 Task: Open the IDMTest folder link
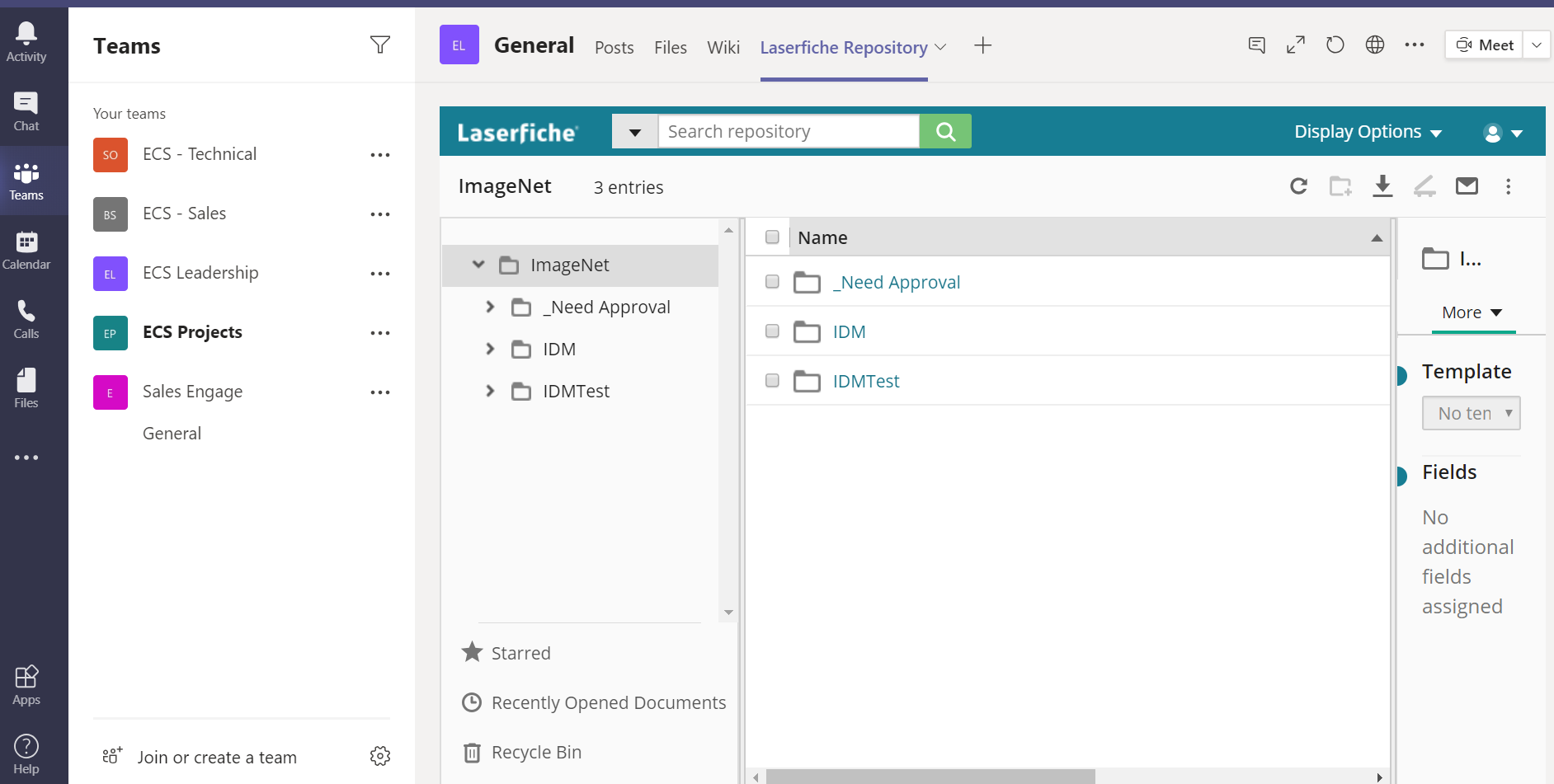click(866, 381)
